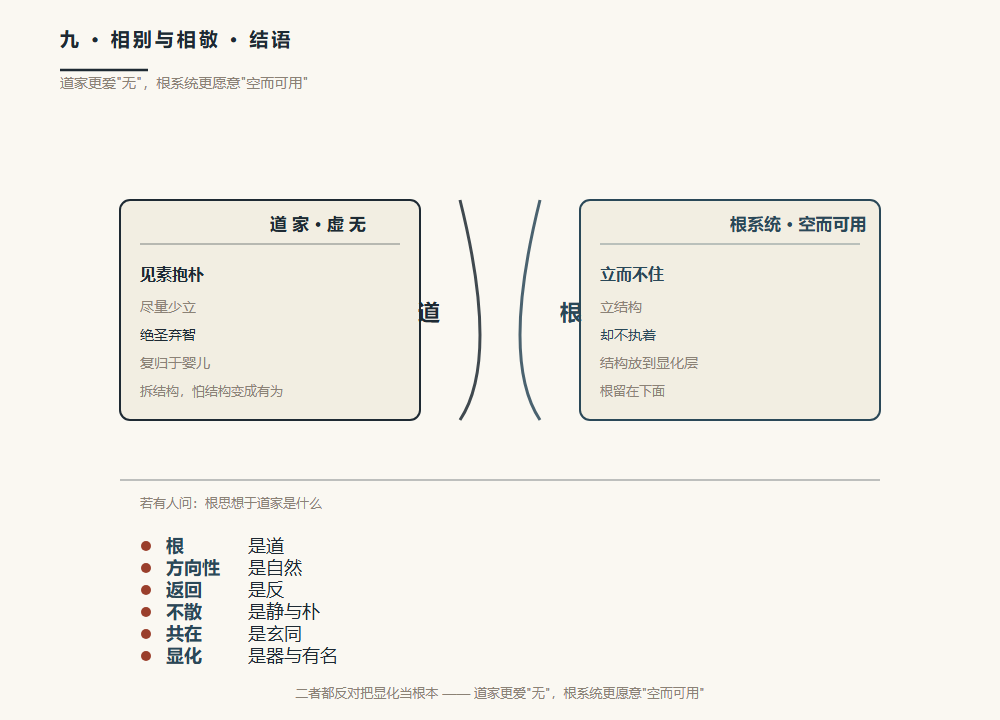
Task: Click the line 复归于婴儿
Action: [x=175, y=364]
